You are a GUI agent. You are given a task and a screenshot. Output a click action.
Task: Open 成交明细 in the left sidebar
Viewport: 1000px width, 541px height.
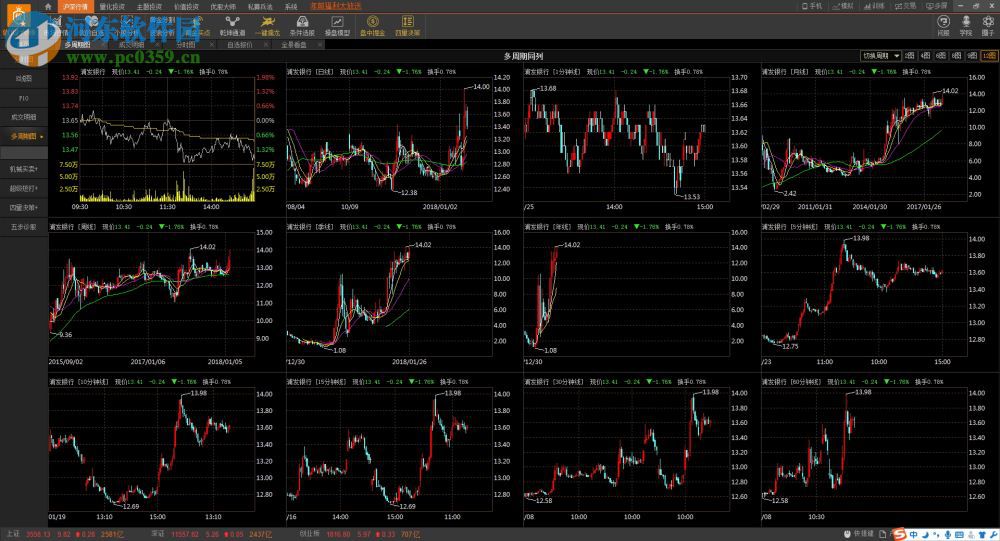pyautogui.click(x=24, y=117)
